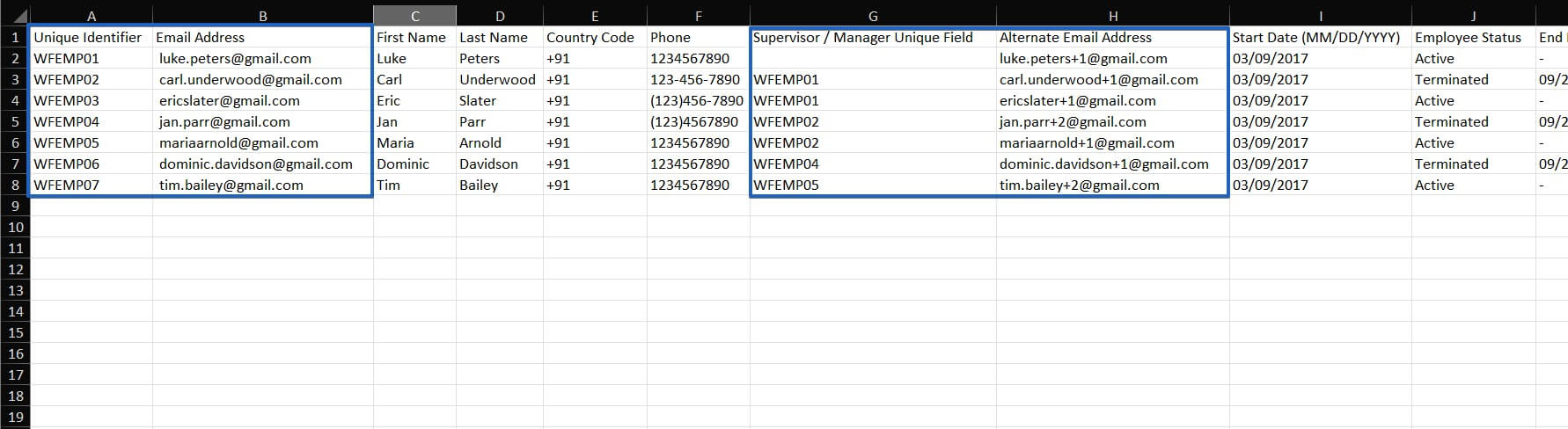Select the Alternate Email Address header cell

click(1075, 37)
